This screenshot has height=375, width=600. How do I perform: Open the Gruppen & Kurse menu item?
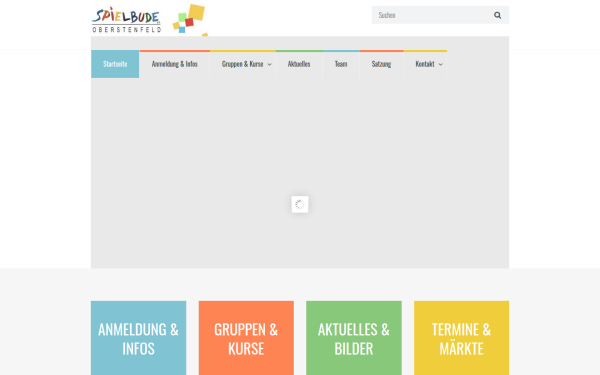tap(243, 64)
